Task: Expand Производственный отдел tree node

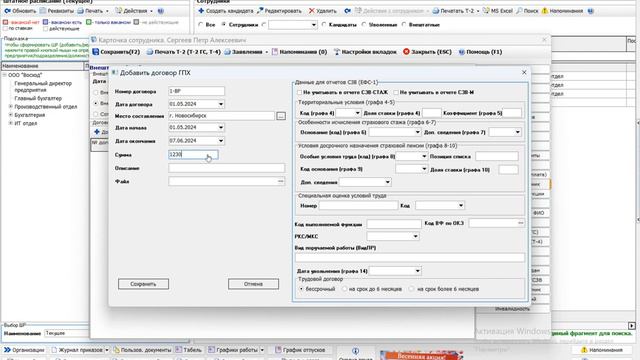Action: (x=11, y=107)
